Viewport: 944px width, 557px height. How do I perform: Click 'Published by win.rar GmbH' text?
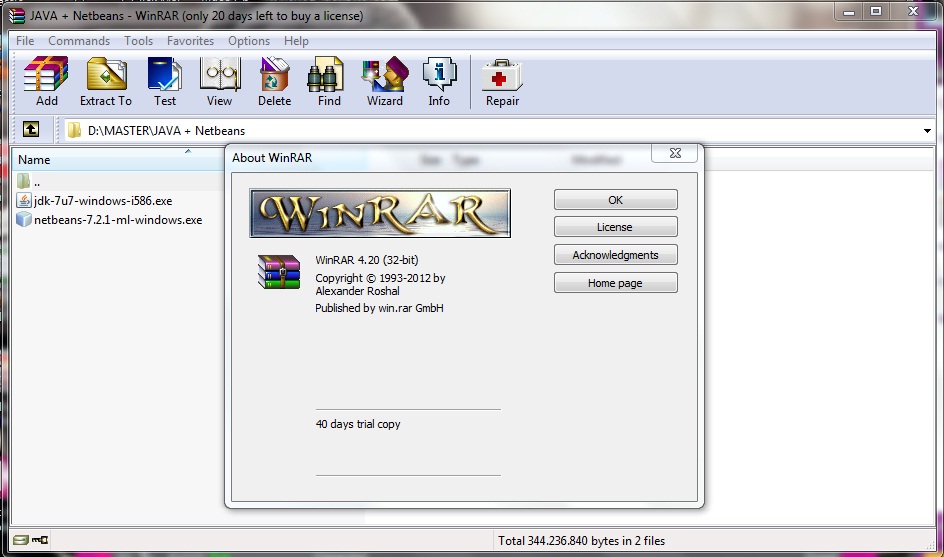point(379,308)
